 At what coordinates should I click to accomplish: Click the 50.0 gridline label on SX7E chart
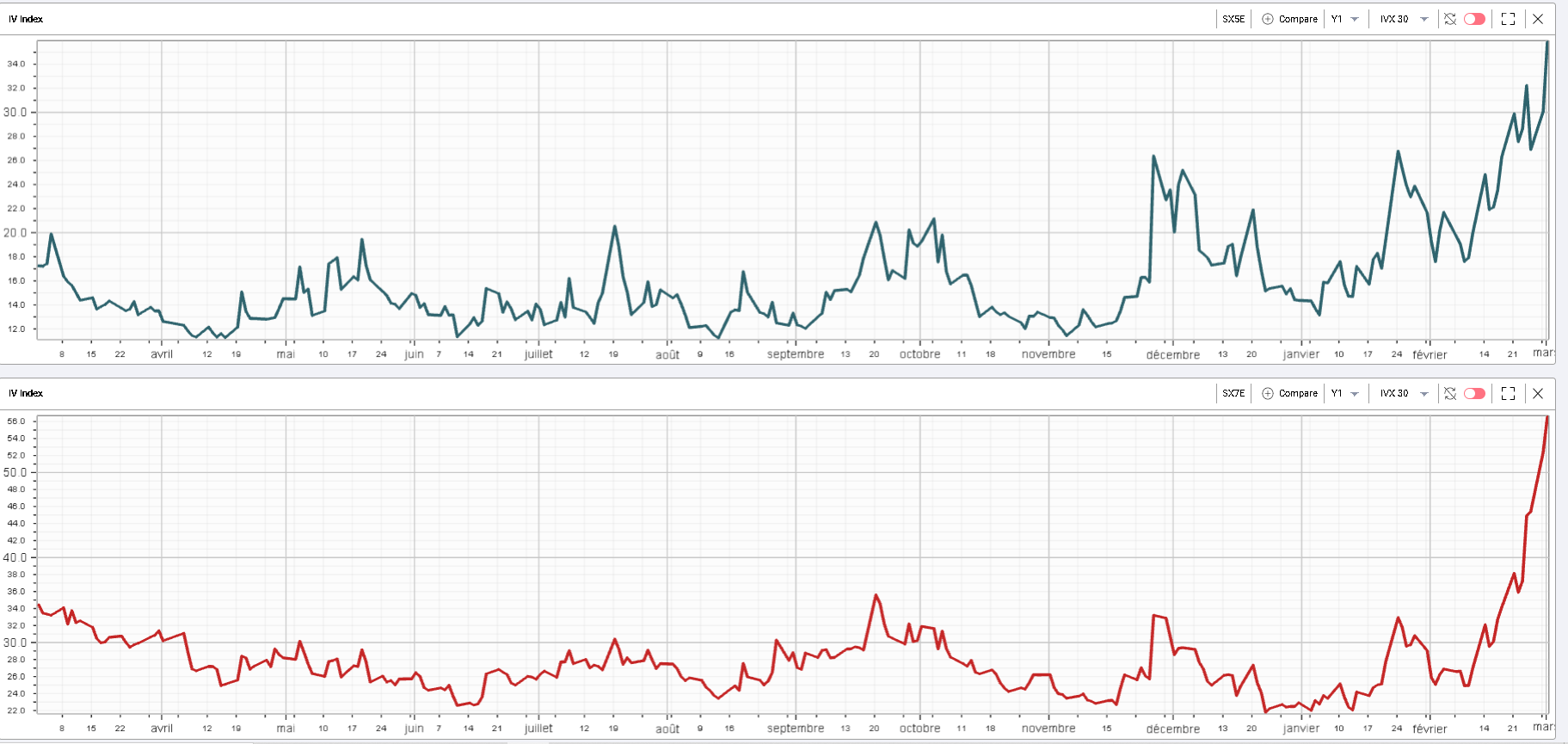15,472
